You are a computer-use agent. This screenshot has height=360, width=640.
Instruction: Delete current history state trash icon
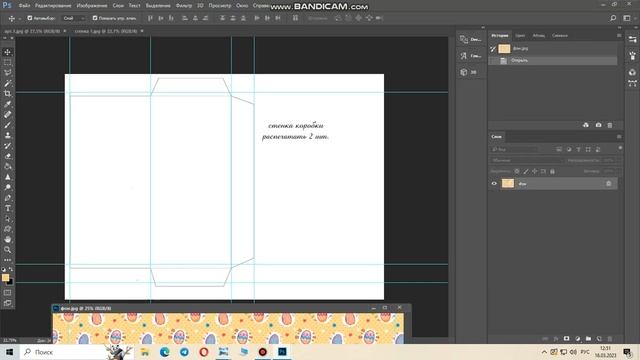pyautogui.click(x=610, y=125)
